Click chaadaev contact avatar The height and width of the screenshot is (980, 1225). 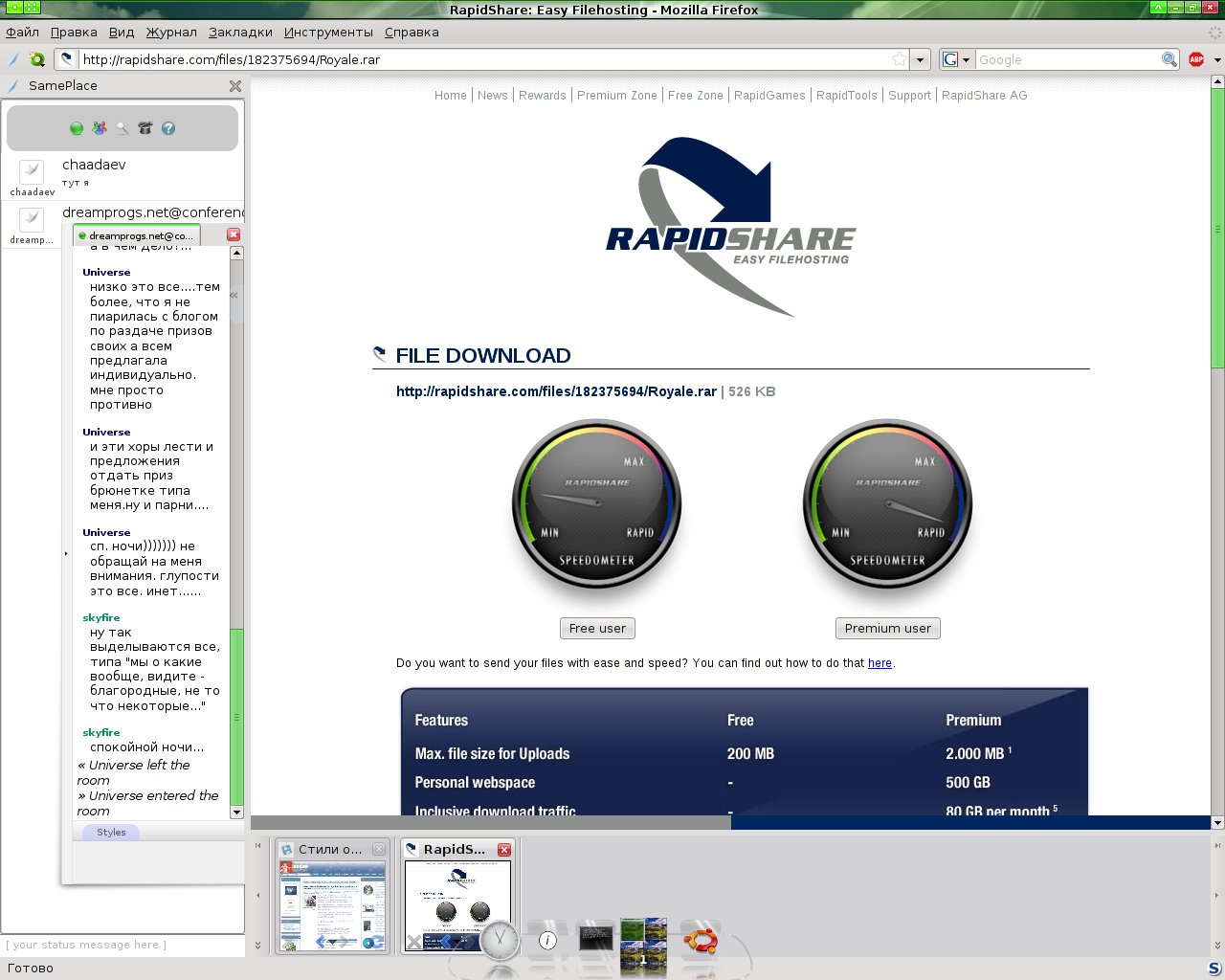point(32,171)
